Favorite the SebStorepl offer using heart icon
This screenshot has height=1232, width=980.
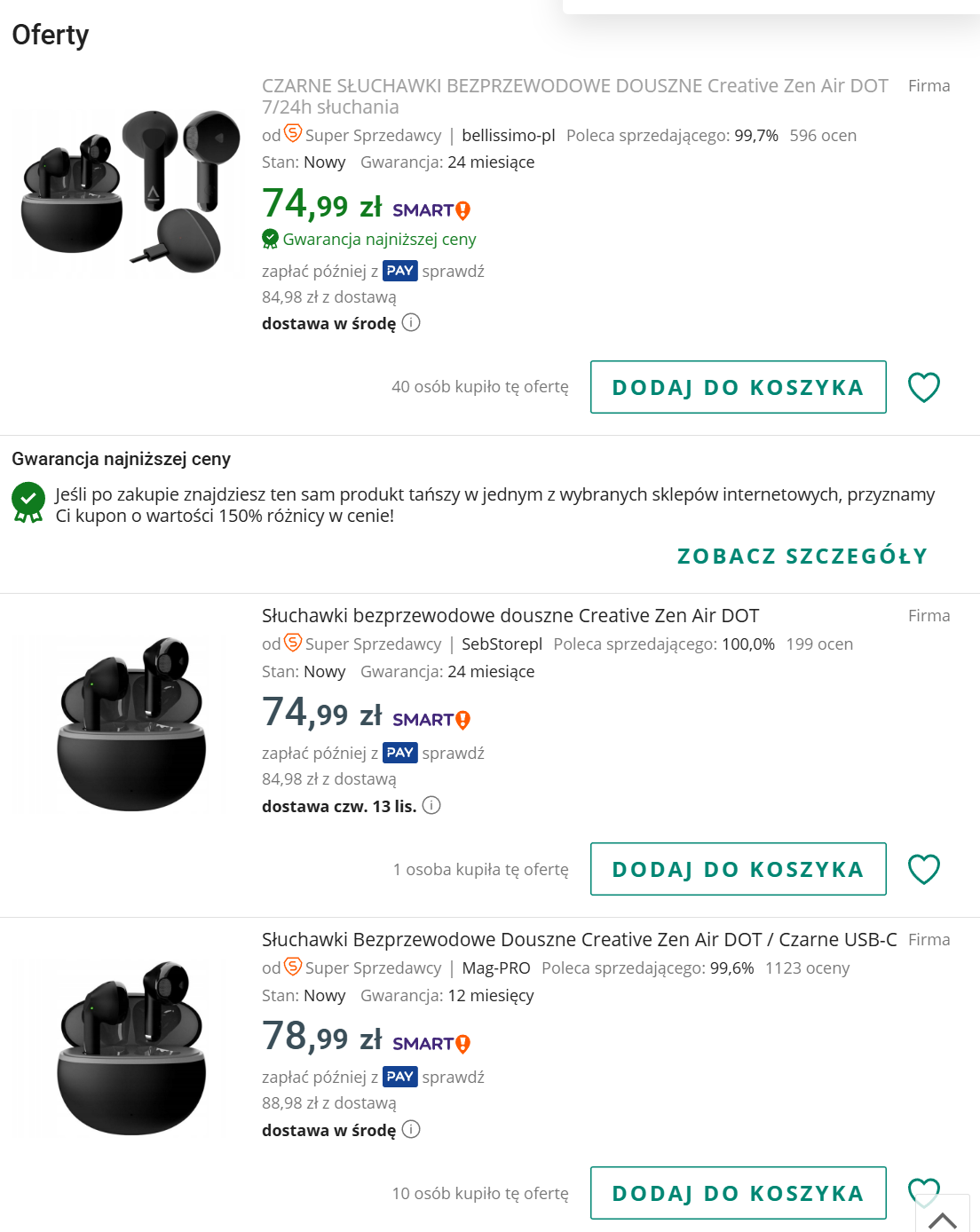pyautogui.click(x=923, y=869)
